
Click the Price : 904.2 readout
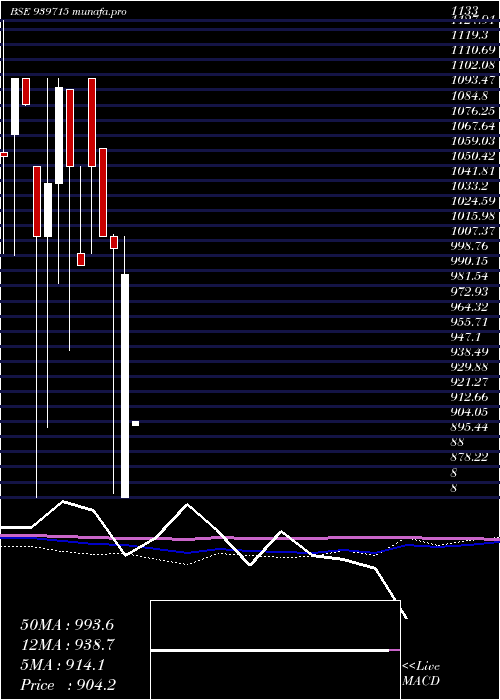tap(68, 685)
